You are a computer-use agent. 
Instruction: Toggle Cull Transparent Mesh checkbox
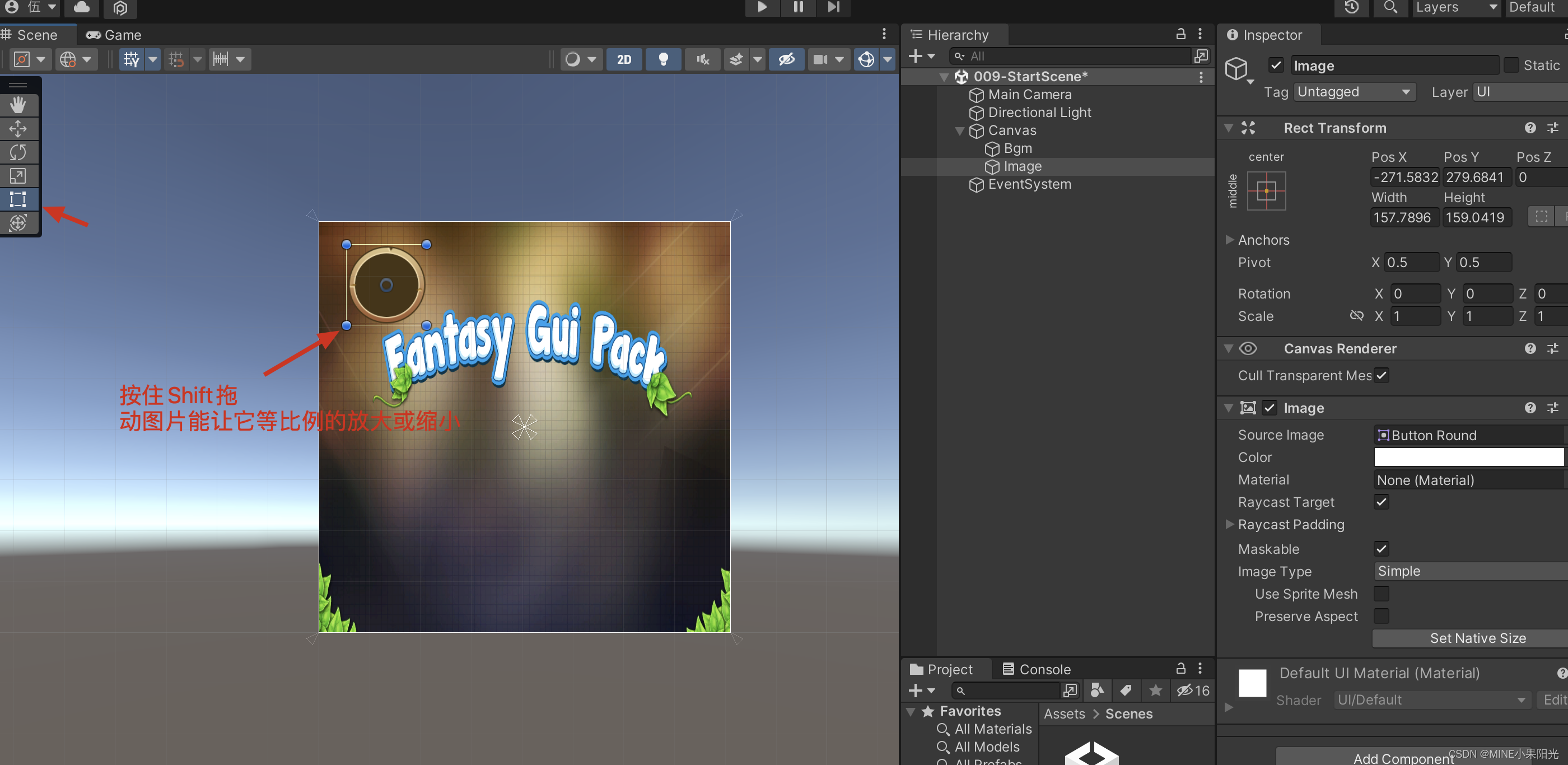(x=1381, y=375)
